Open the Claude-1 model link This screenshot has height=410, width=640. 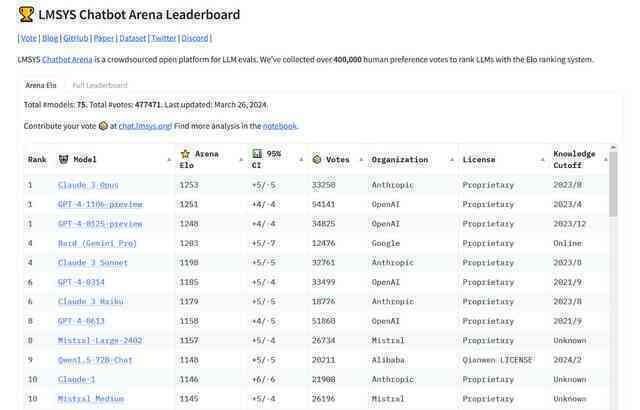coord(77,379)
